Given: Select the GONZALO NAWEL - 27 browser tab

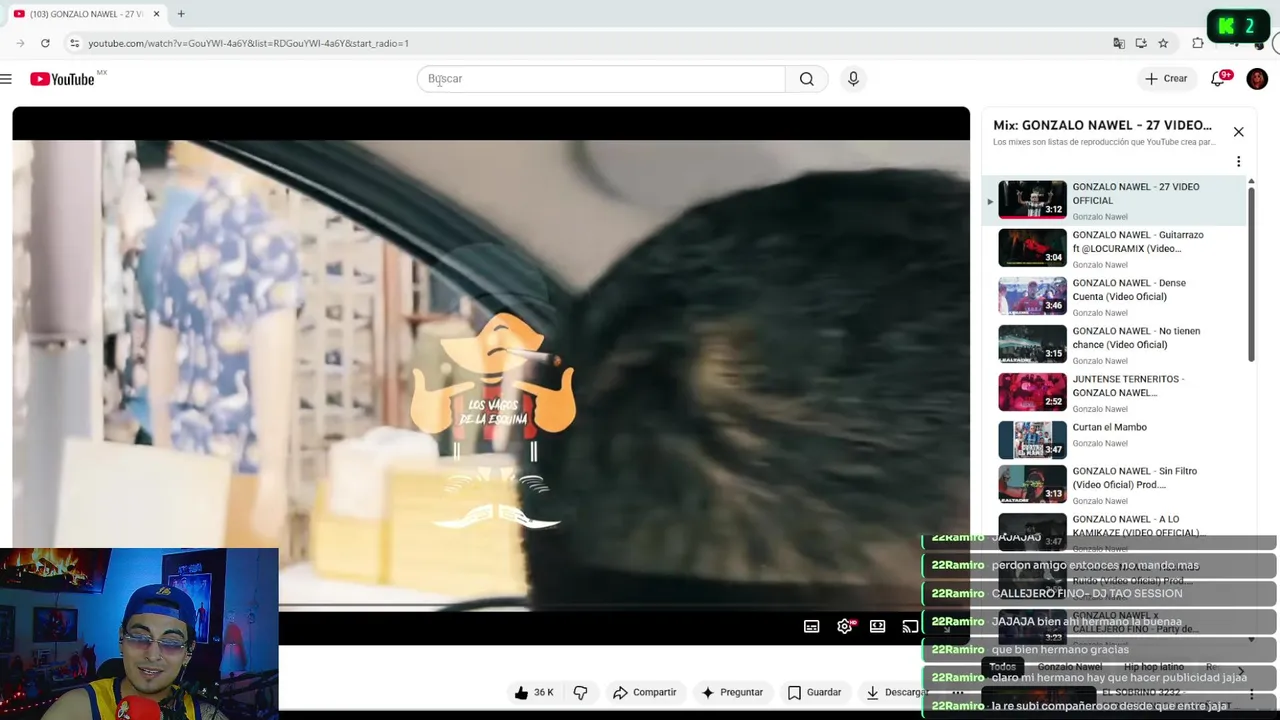Looking at the screenshot, I should [x=87, y=14].
